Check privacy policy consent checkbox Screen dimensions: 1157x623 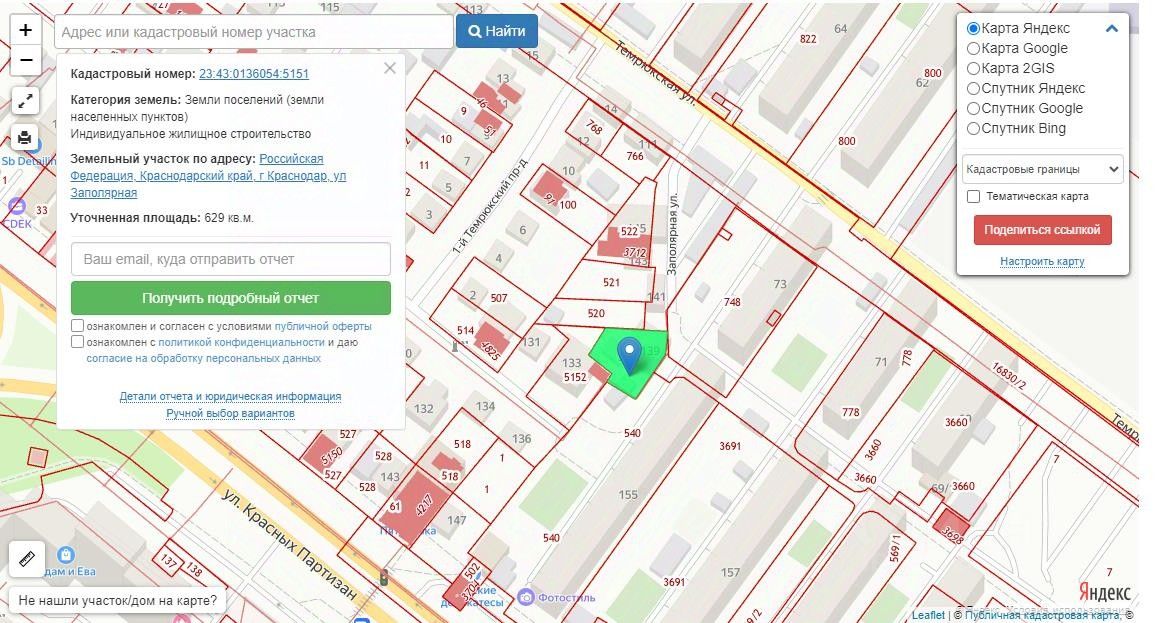(x=77, y=342)
